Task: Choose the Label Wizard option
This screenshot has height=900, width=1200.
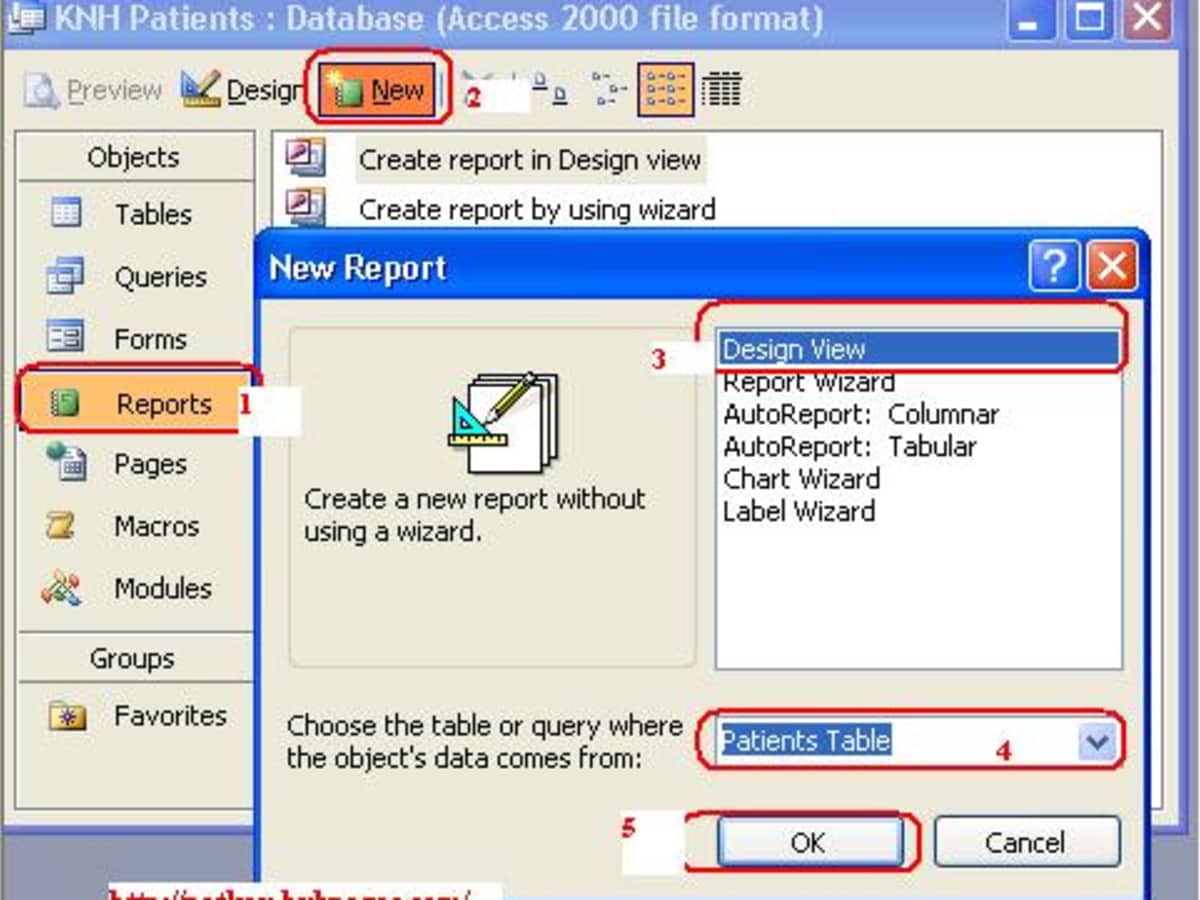Action: (801, 511)
